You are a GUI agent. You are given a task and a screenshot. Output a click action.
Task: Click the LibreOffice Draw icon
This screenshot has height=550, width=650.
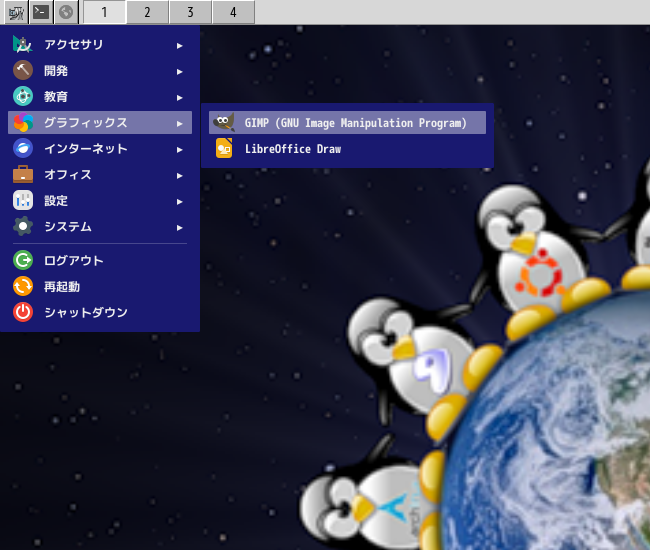click(x=224, y=148)
